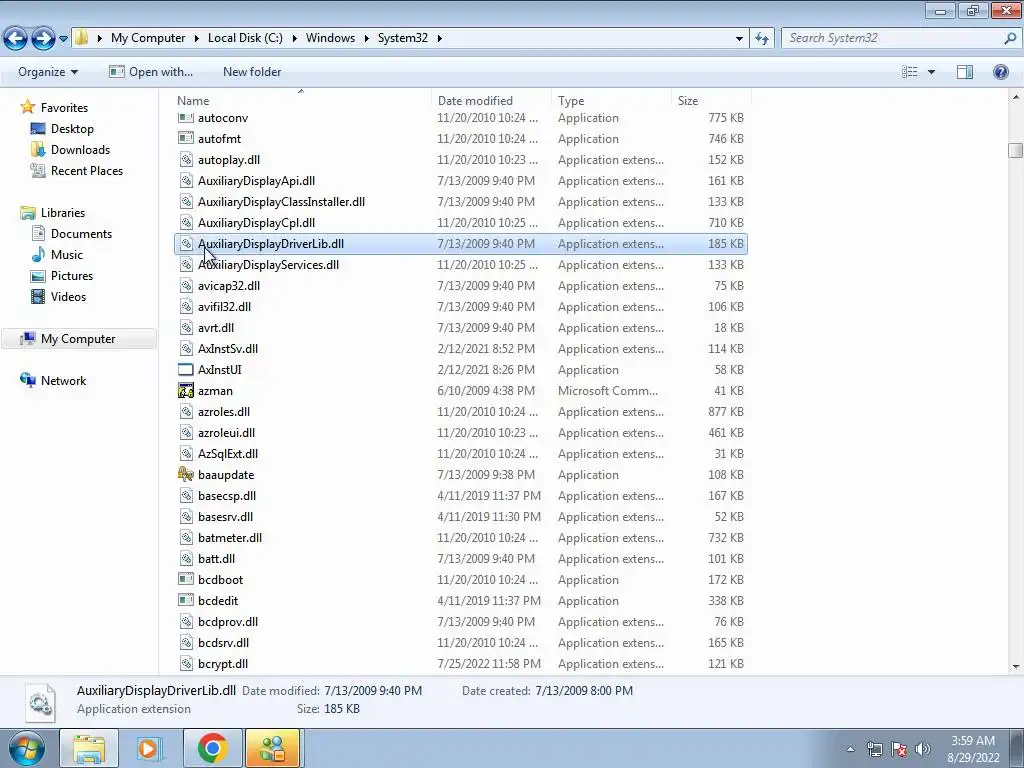Image resolution: width=1024 pixels, height=768 pixels.
Task: Go back with the Back arrow button
Action: pos(16,38)
